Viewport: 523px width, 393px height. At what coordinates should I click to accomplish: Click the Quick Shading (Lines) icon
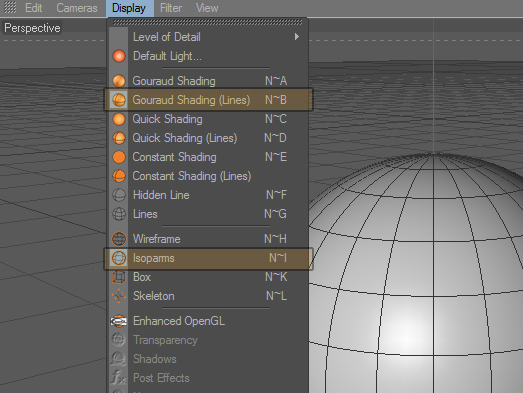click(119, 138)
